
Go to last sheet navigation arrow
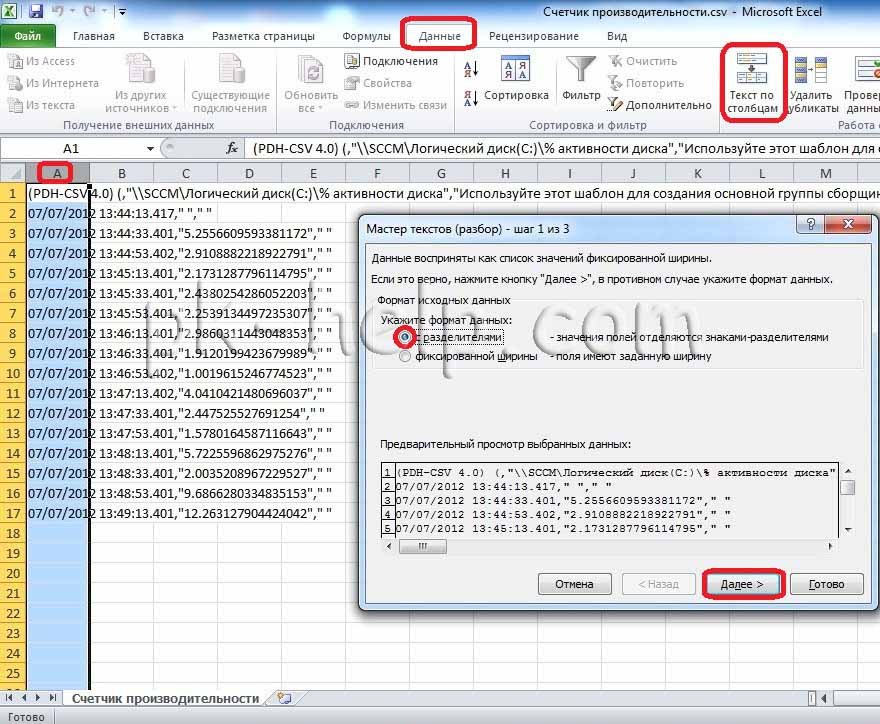click(53, 698)
